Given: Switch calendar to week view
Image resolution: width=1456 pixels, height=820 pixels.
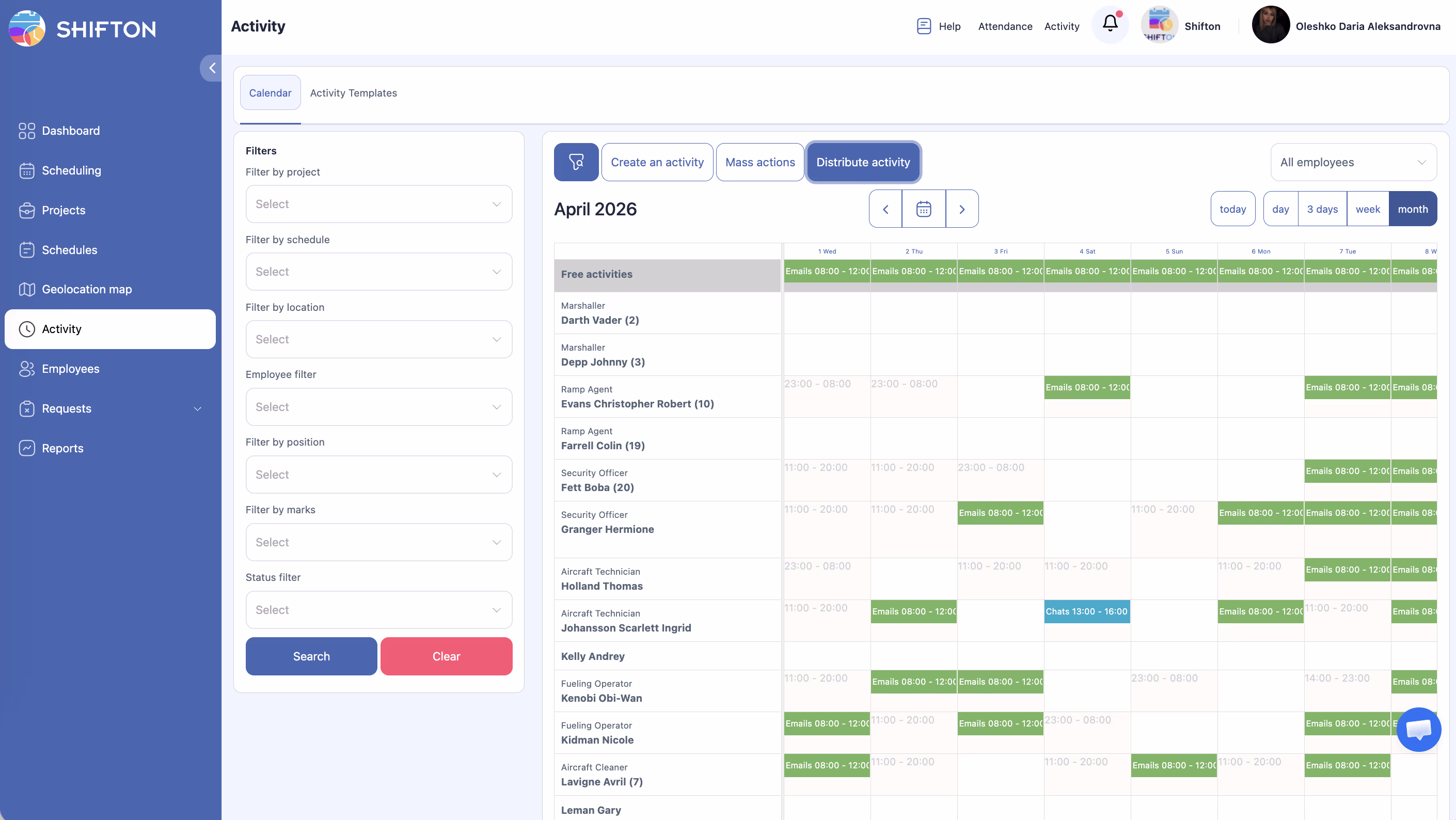Looking at the screenshot, I should coord(1367,209).
